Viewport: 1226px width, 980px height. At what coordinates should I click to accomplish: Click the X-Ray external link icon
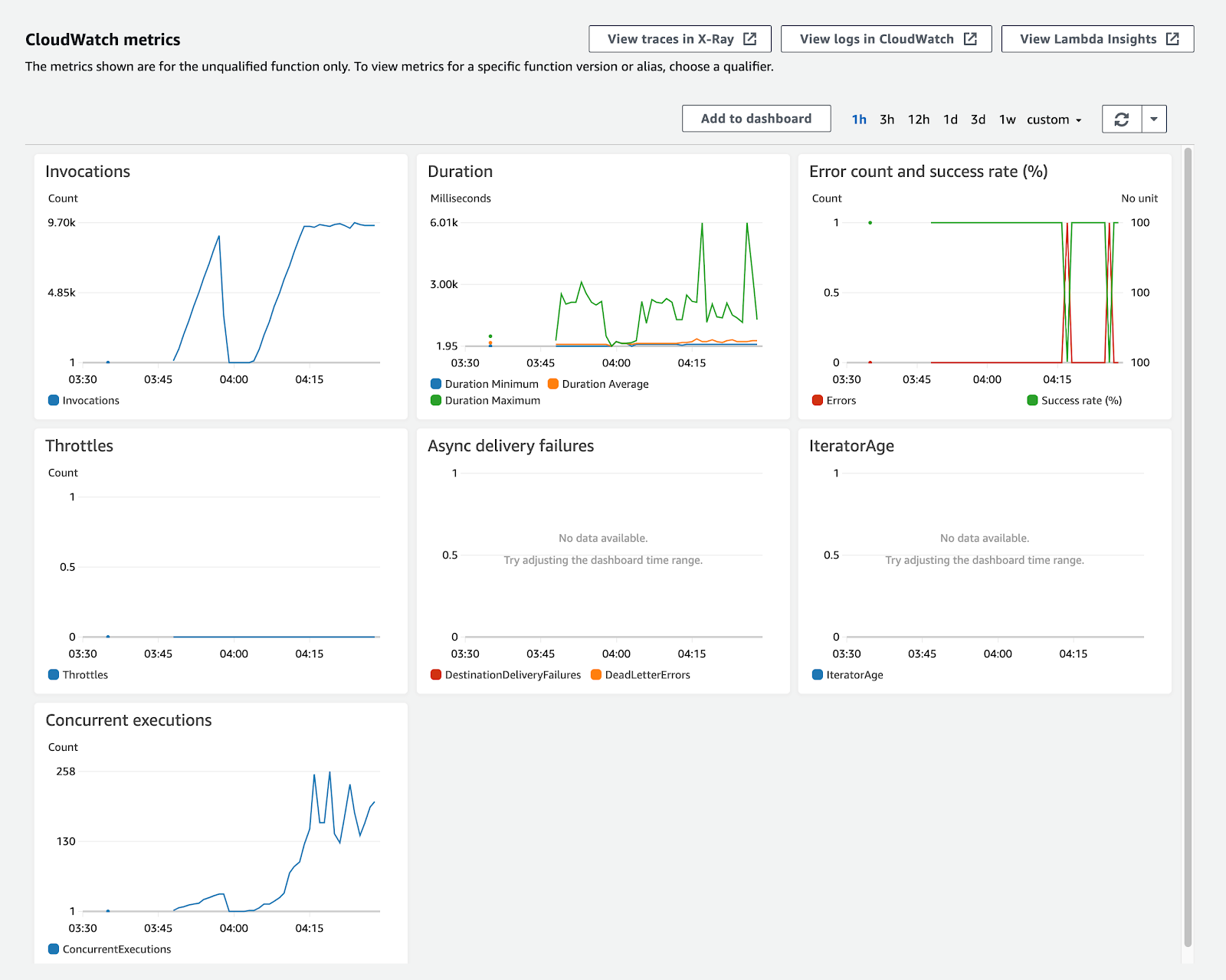(x=750, y=39)
